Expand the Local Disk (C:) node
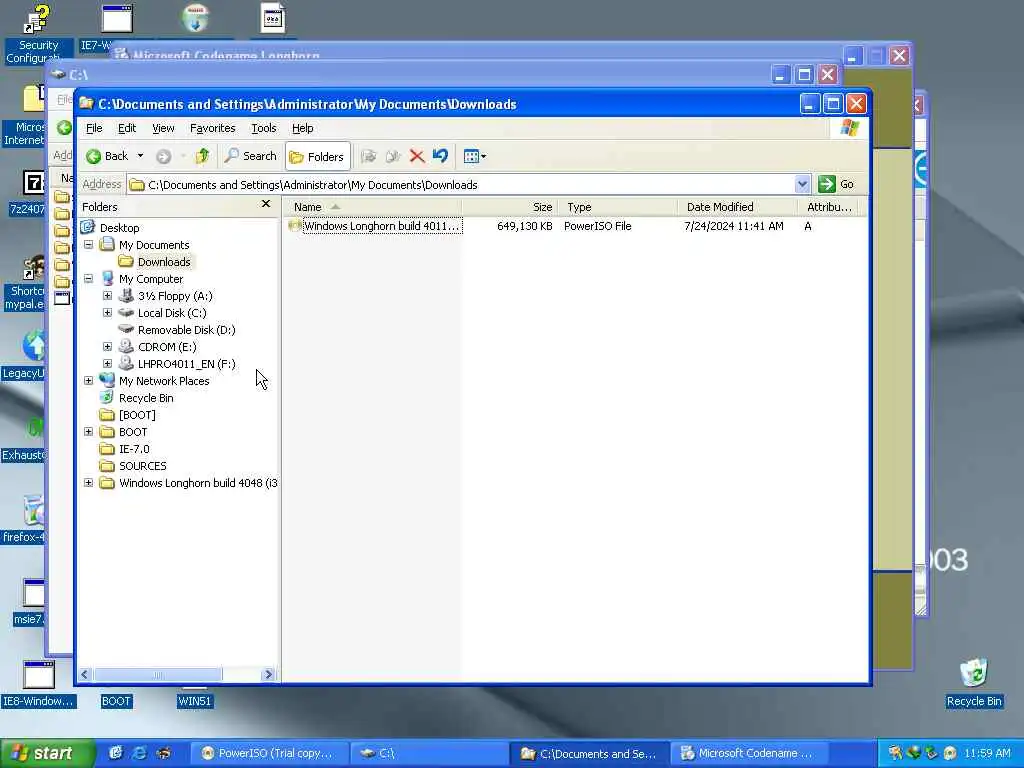 (108, 313)
